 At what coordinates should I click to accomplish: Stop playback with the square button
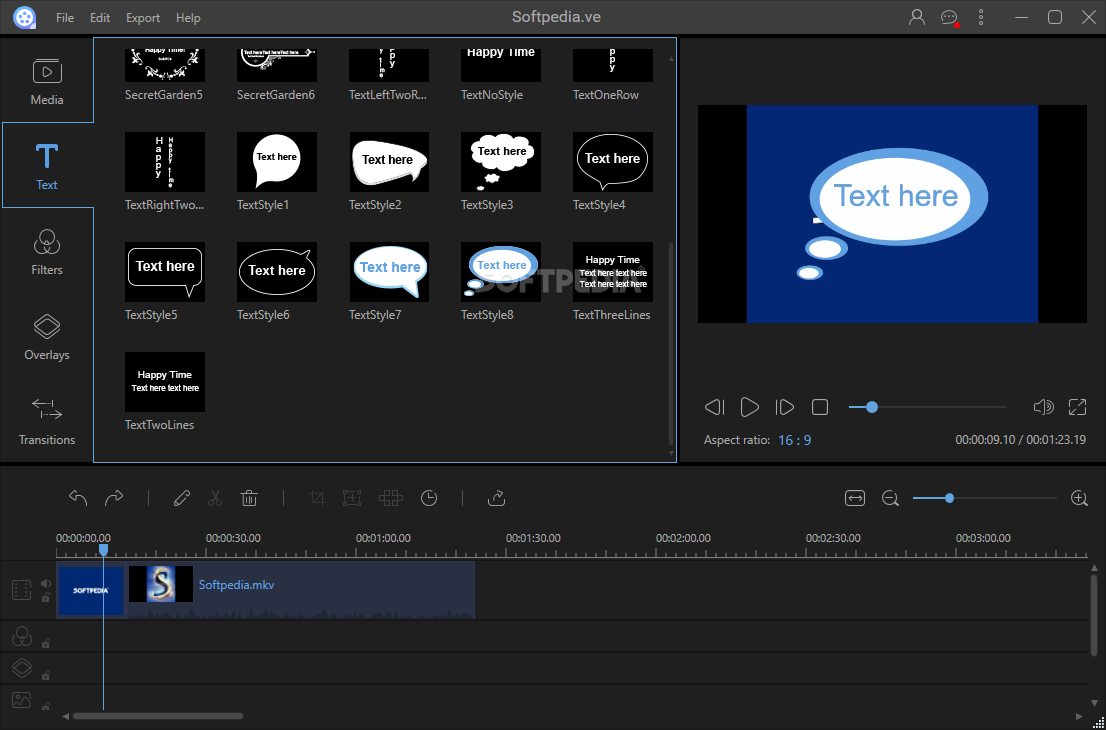[820, 407]
